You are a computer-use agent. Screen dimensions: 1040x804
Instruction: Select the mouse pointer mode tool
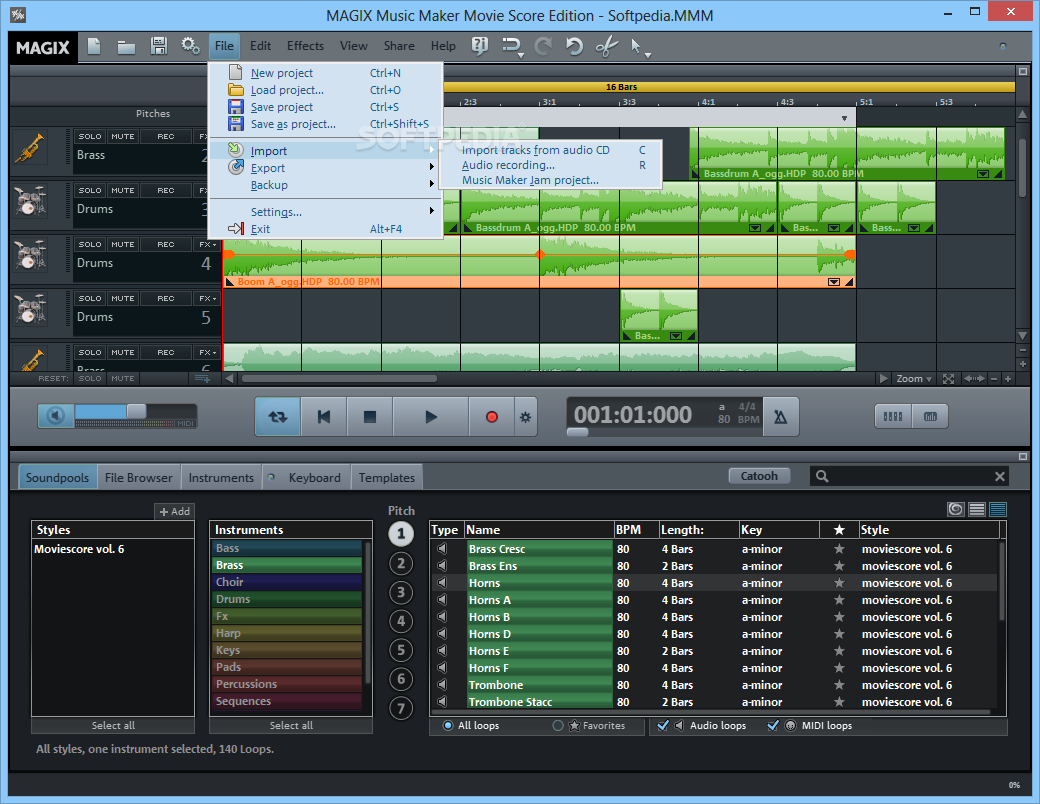(636, 46)
